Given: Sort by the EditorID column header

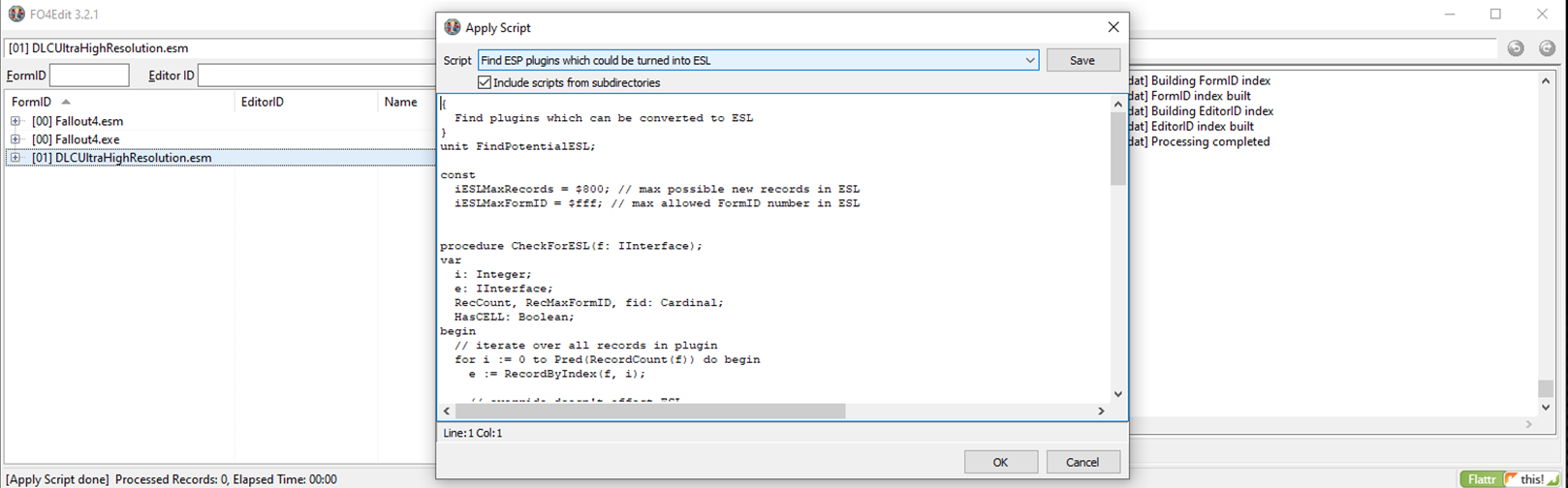Looking at the screenshot, I should tap(262, 102).
